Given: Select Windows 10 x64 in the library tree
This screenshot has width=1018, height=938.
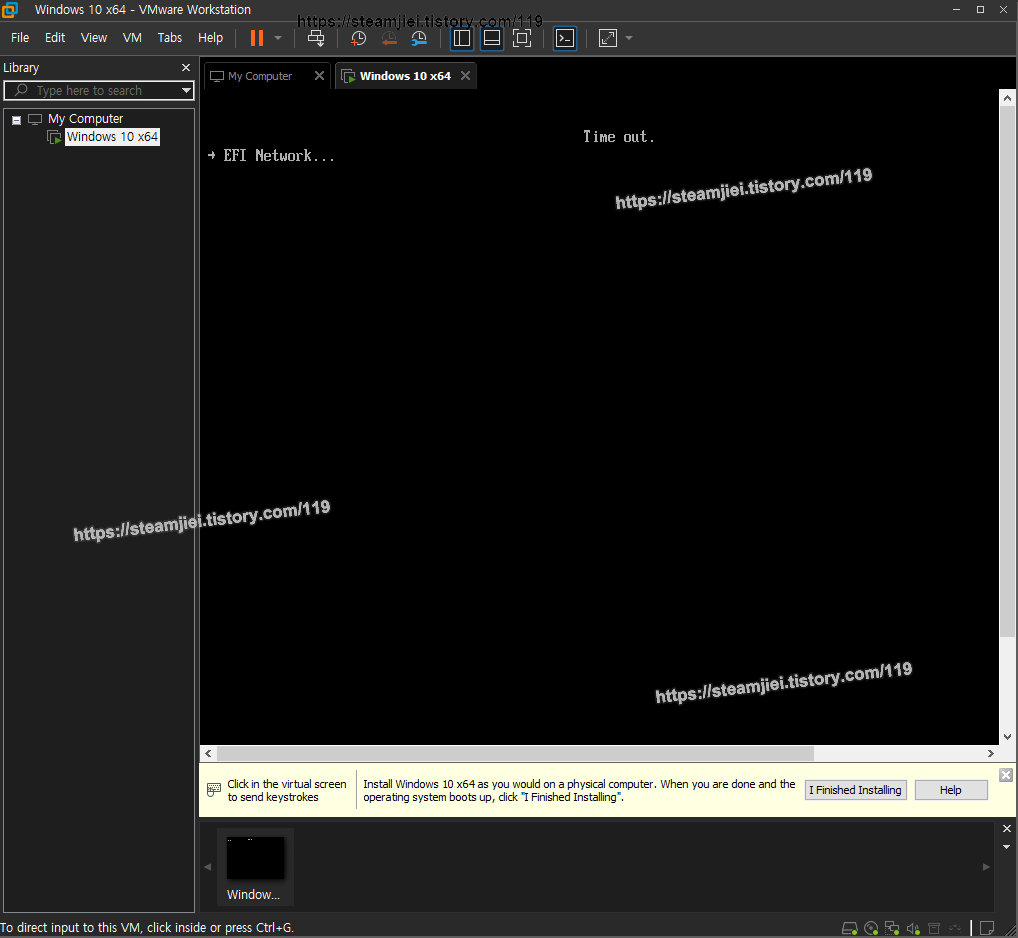Looking at the screenshot, I should (x=112, y=137).
